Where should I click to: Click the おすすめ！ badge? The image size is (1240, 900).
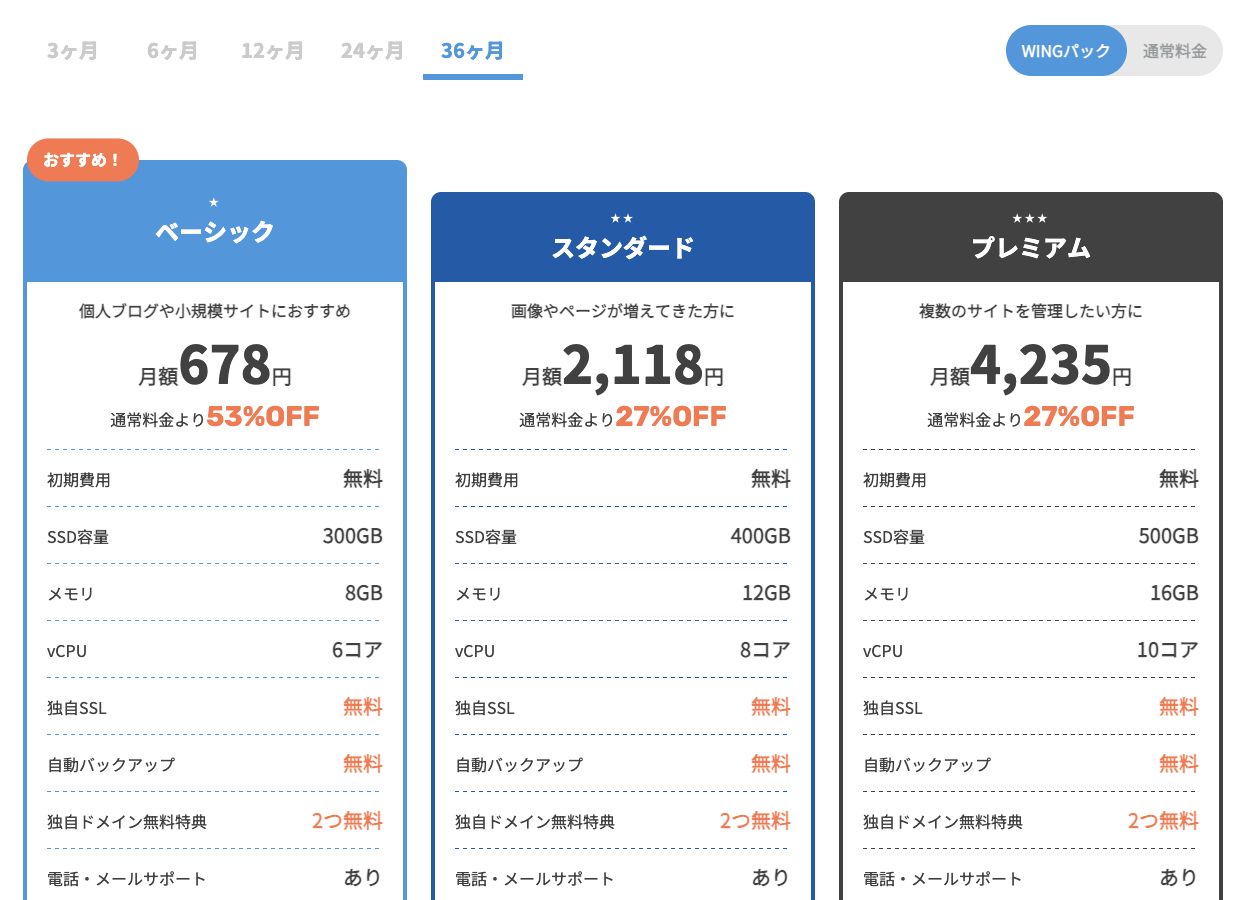pyautogui.click(x=82, y=160)
